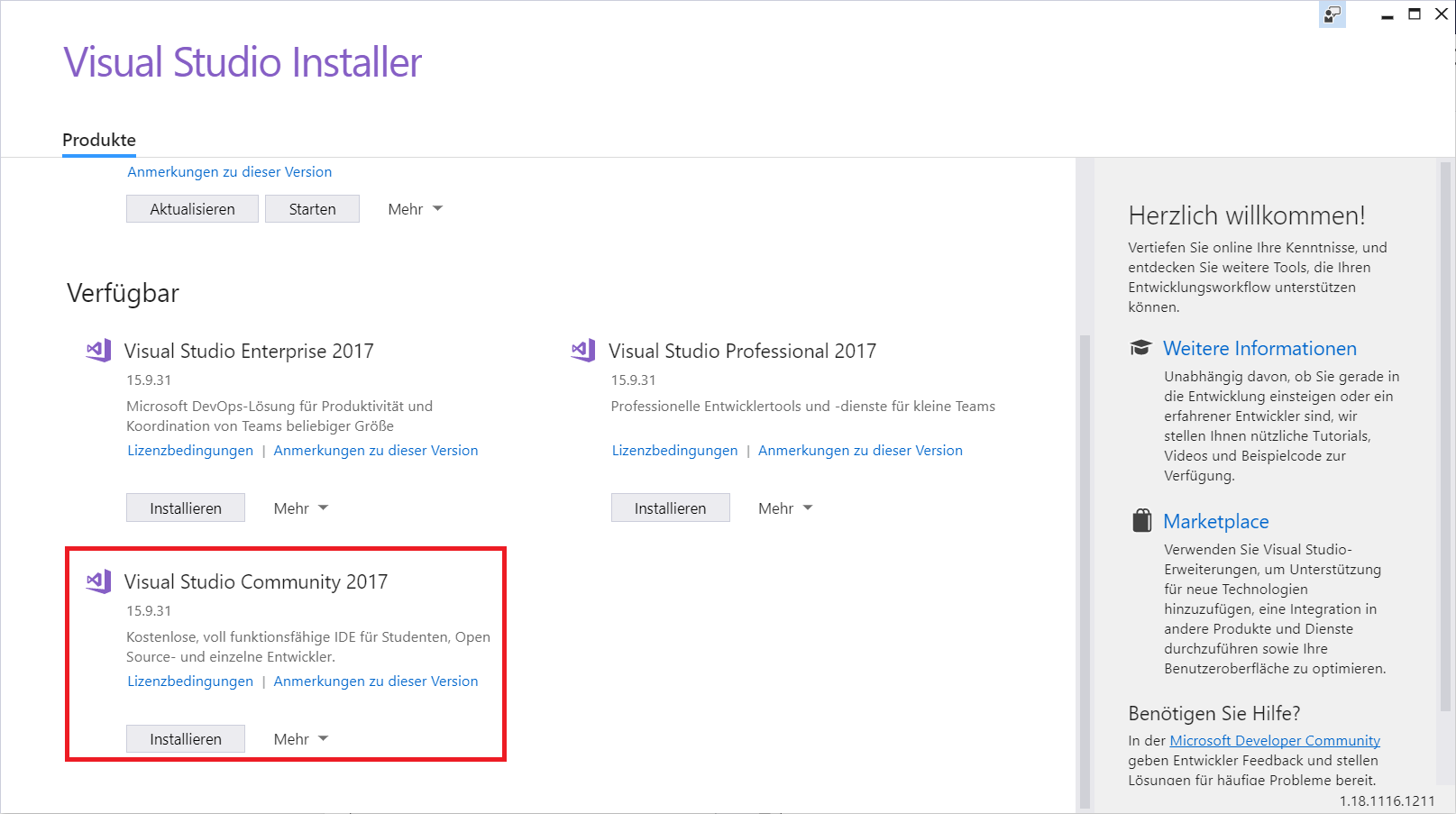Open the Microsoft Developer Community link
The height and width of the screenshot is (814, 1456).
1275,741
